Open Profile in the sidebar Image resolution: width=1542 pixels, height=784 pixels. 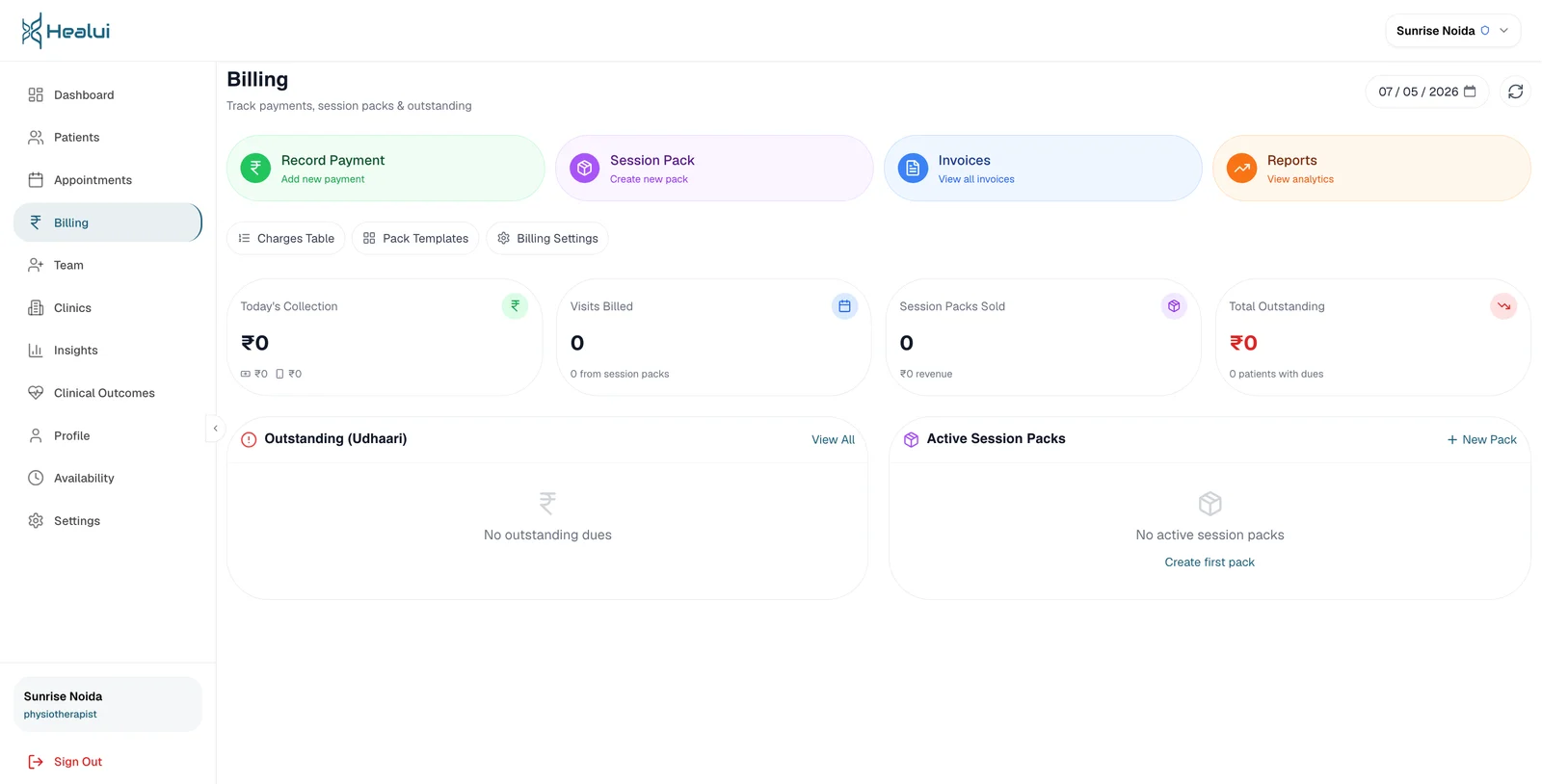108,436
